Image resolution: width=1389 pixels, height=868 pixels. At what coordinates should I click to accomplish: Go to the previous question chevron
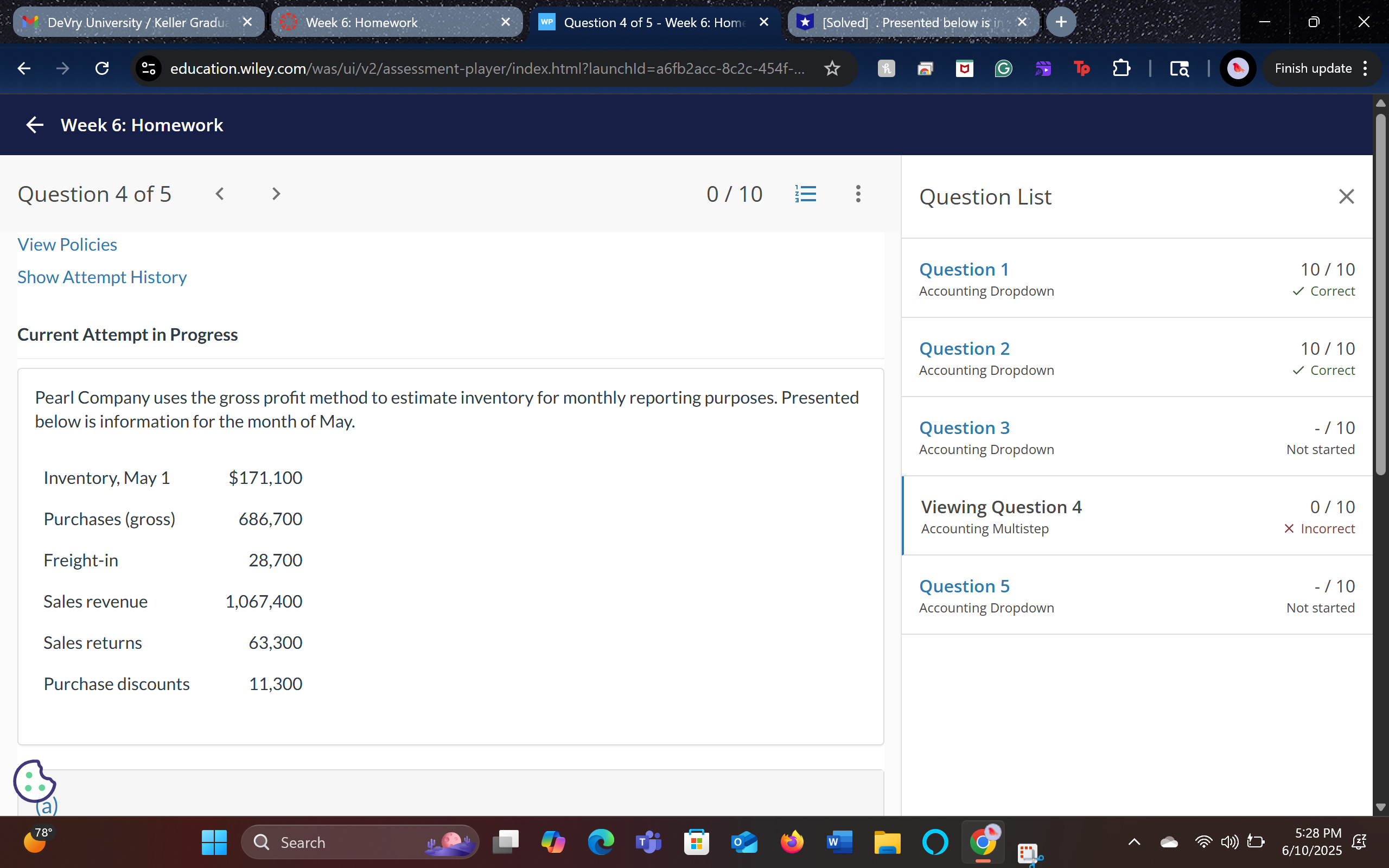tap(220, 194)
